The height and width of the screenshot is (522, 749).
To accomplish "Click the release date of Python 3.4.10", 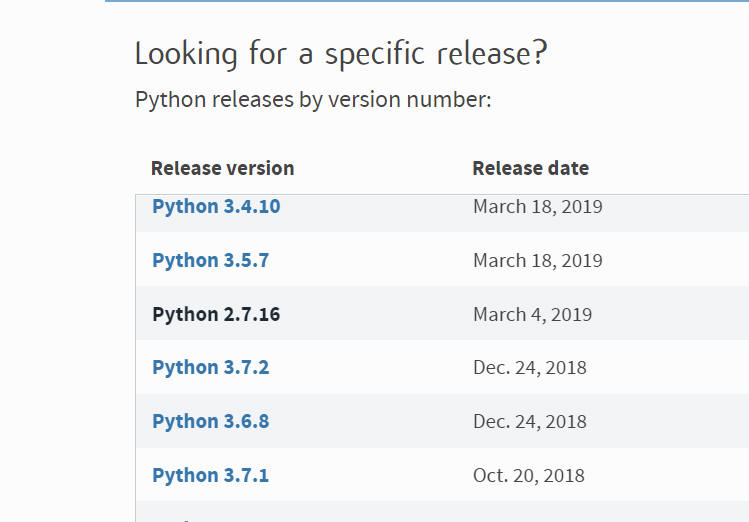I will [537, 207].
